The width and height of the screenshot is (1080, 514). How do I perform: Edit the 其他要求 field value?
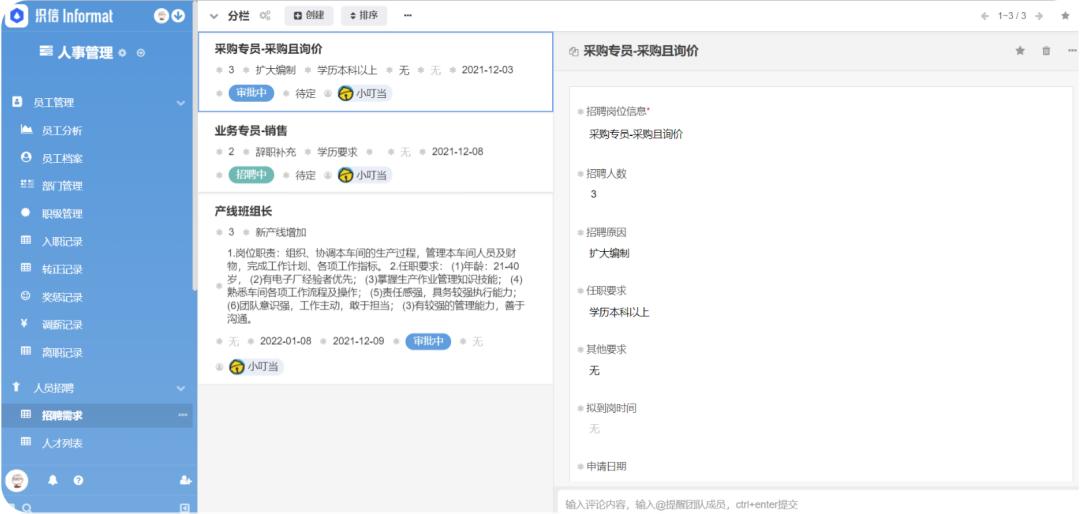coord(594,371)
